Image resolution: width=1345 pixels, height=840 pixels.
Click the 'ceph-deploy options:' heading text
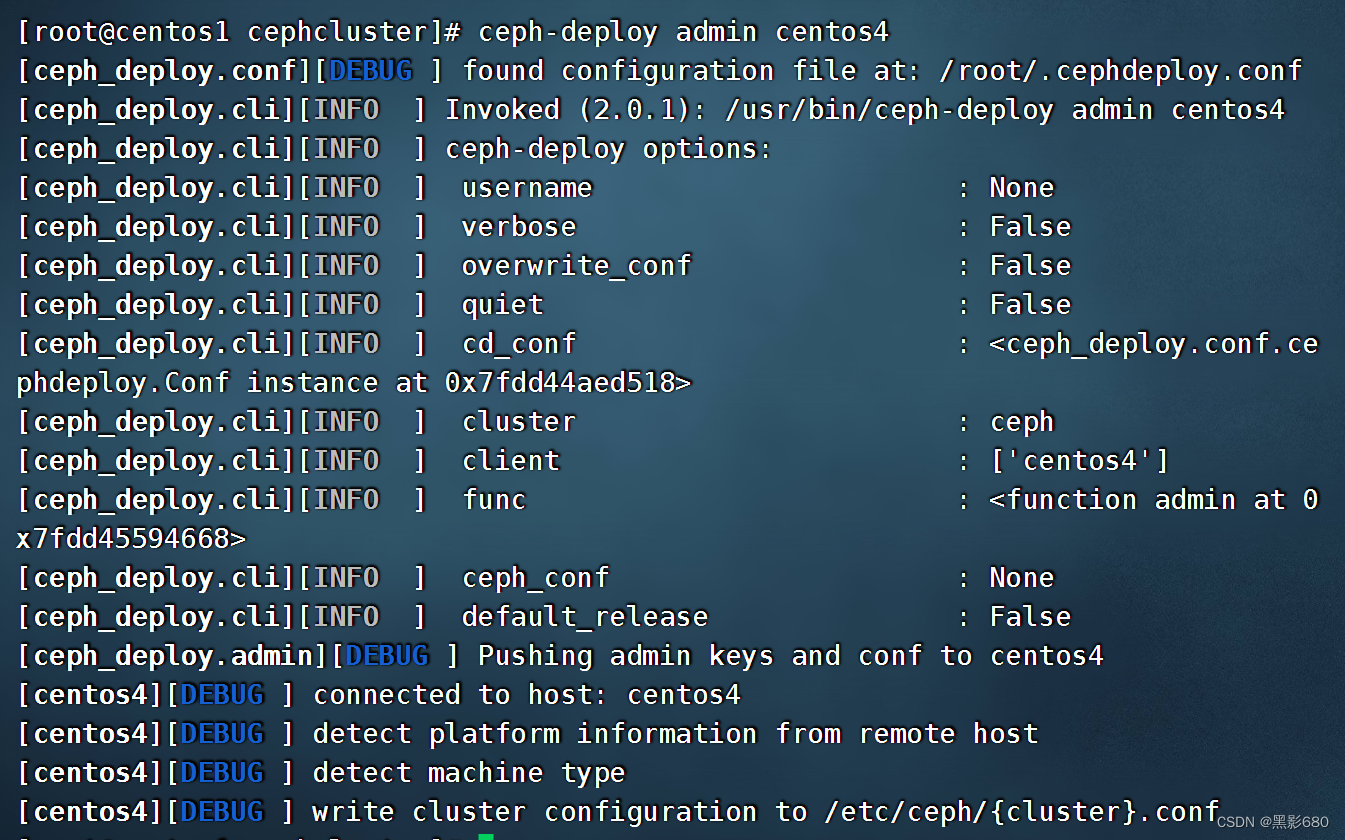click(609, 149)
